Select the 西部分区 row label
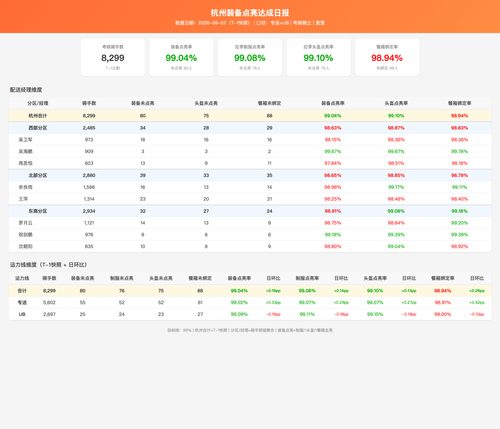 pos(38,128)
